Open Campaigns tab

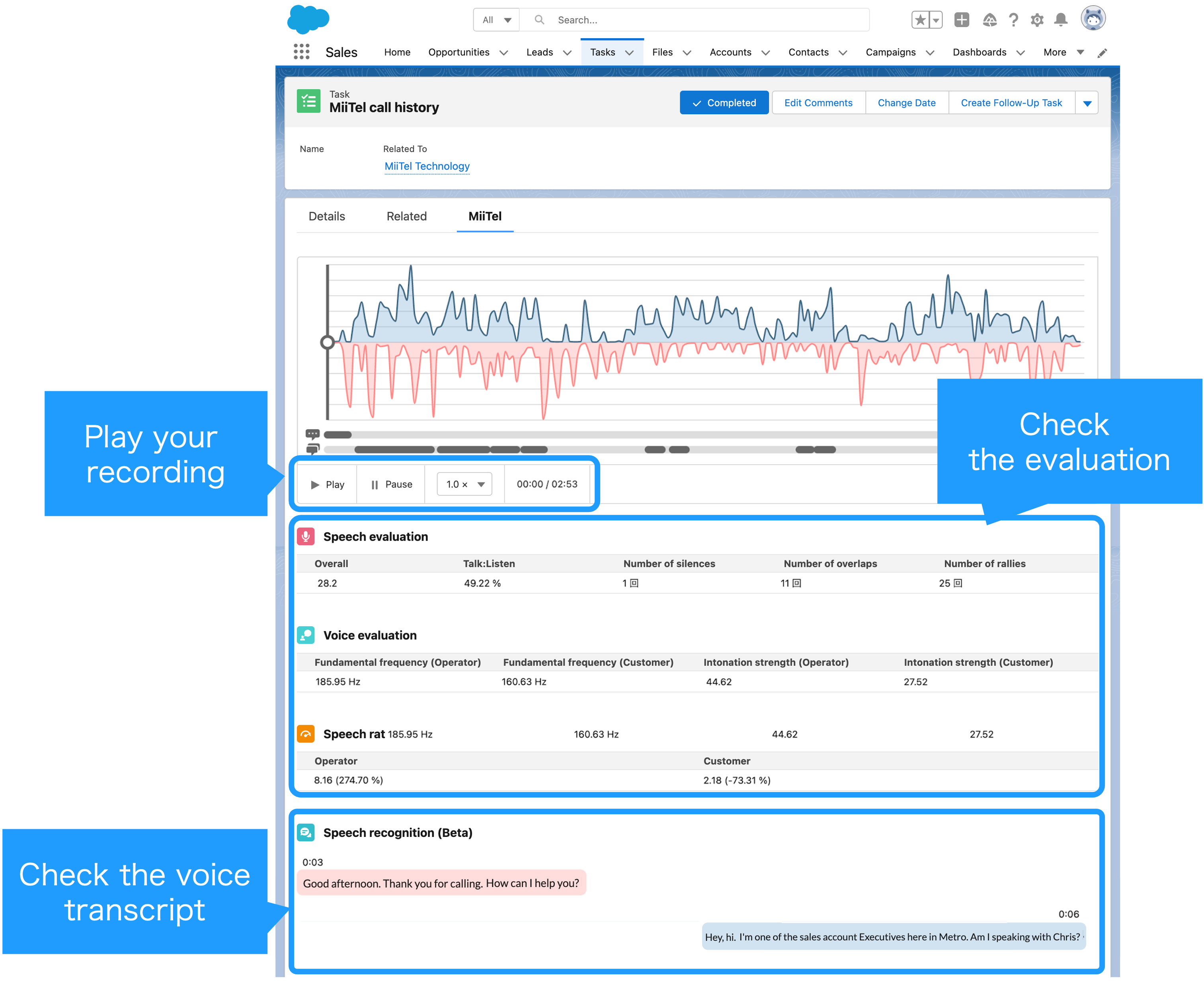pos(890,52)
